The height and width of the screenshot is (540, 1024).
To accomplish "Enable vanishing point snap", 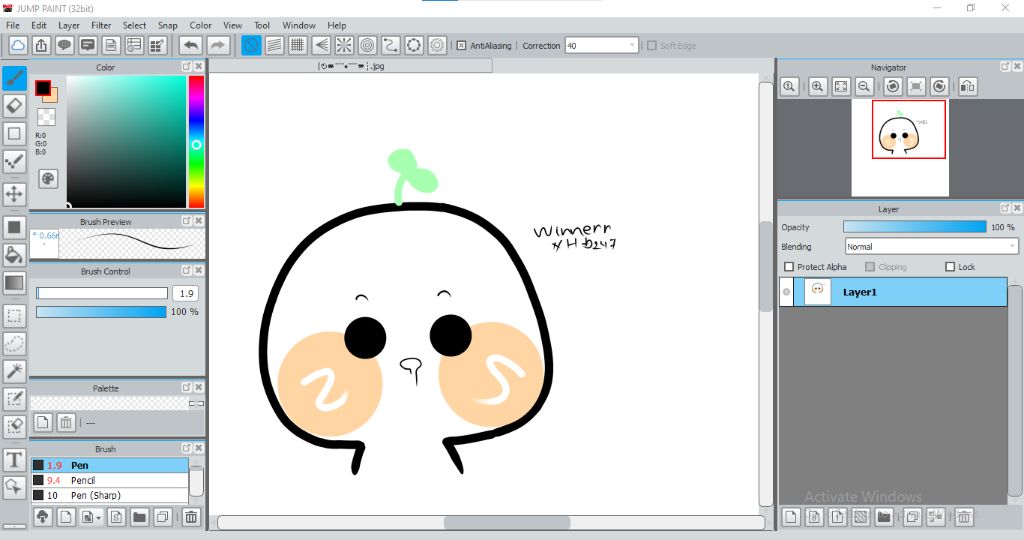I will (x=321, y=46).
